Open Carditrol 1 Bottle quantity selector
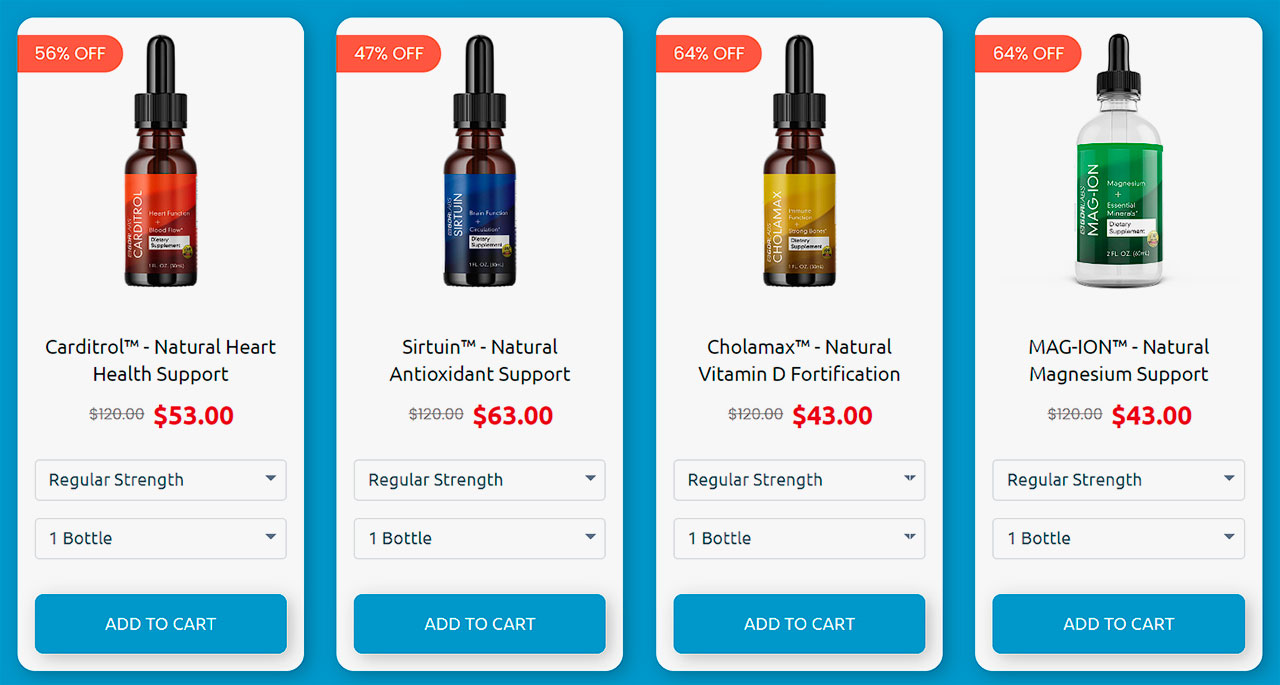 pyautogui.click(x=161, y=538)
